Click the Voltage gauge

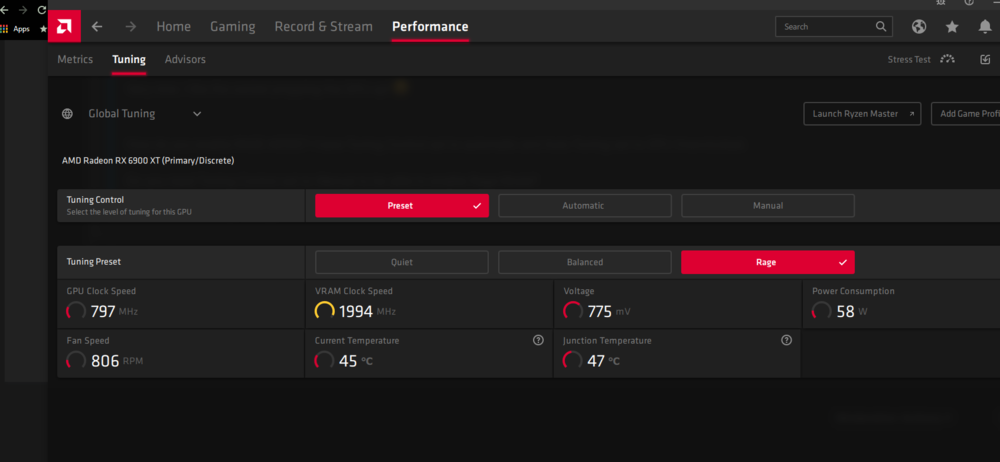pos(573,311)
